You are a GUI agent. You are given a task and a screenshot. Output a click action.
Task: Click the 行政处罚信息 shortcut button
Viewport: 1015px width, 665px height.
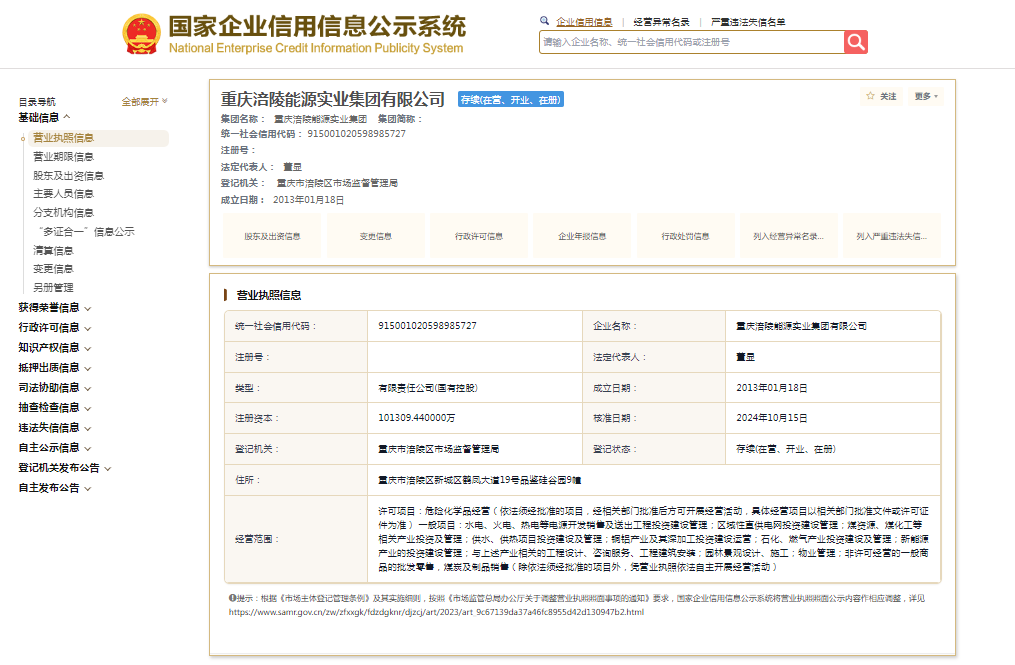[x=685, y=237]
